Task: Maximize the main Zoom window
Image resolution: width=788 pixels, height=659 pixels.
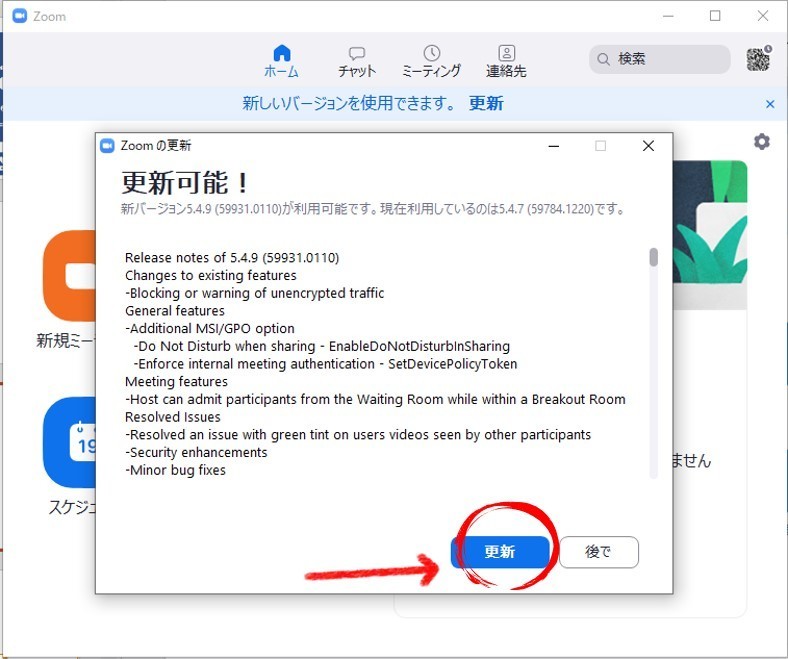Action: click(x=715, y=16)
